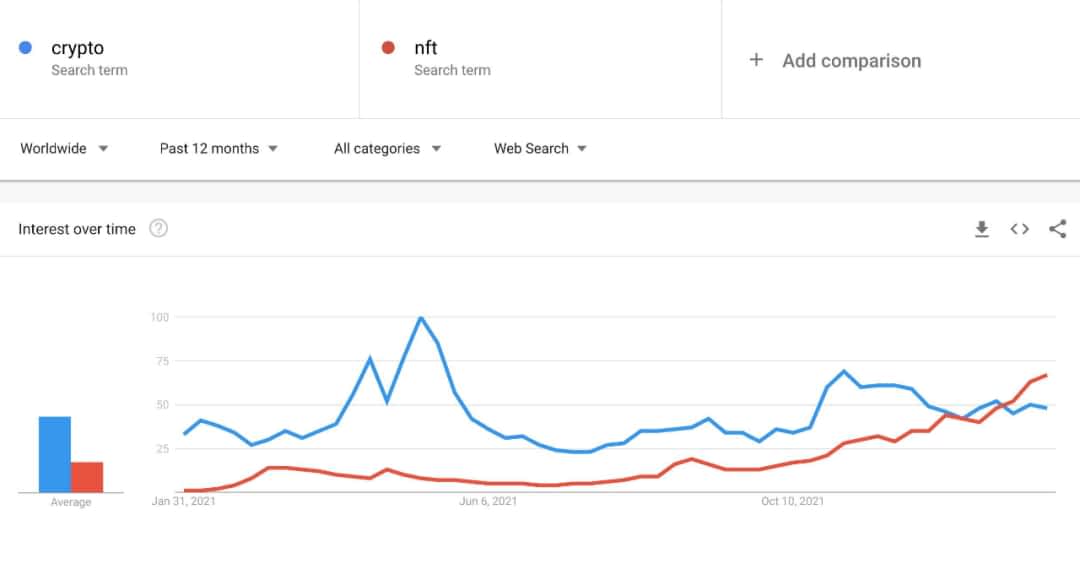Click the Add comparison button
Screen dimensions: 1080x569
click(x=851, y=61)
